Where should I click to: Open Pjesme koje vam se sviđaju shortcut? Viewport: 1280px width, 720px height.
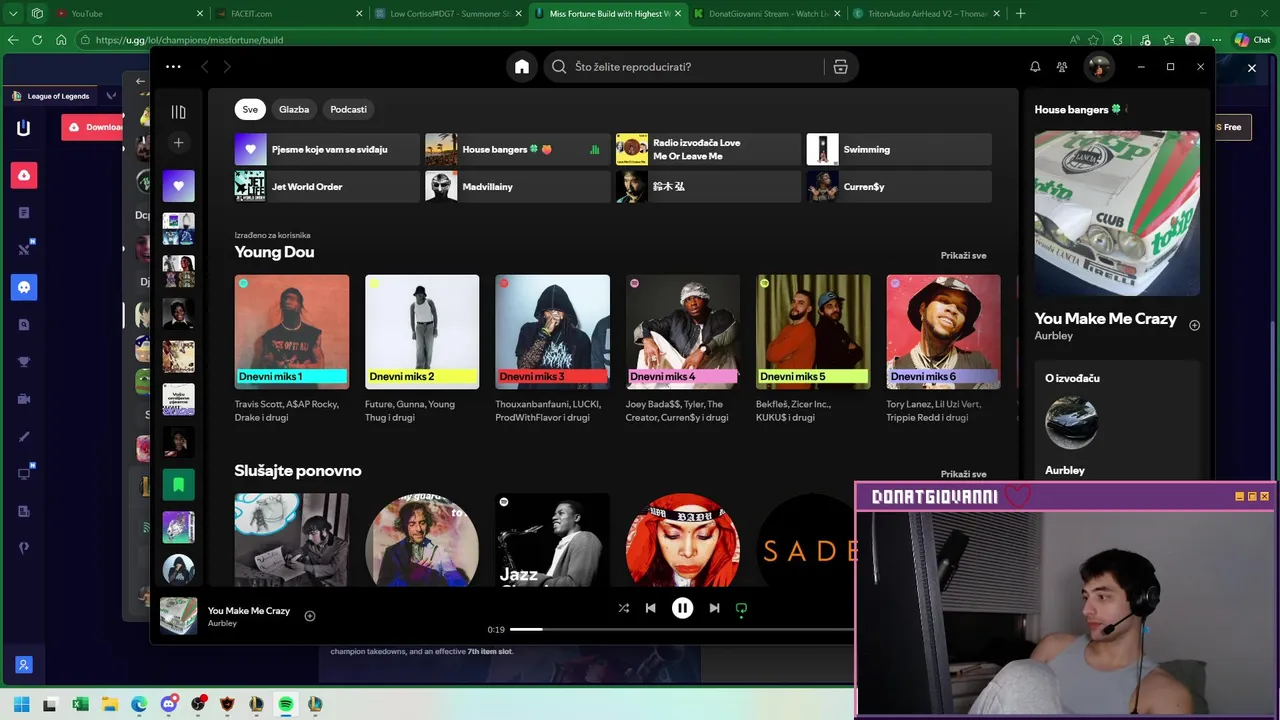pos(327,149)
